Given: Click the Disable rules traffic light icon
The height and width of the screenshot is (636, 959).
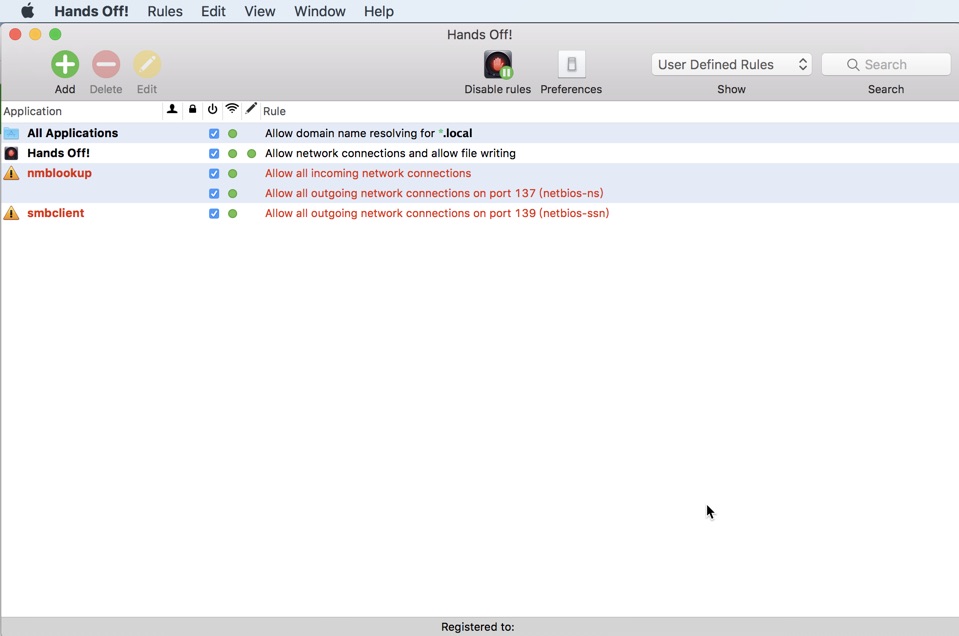Looking at the screenshot, I should pos(497,63).
